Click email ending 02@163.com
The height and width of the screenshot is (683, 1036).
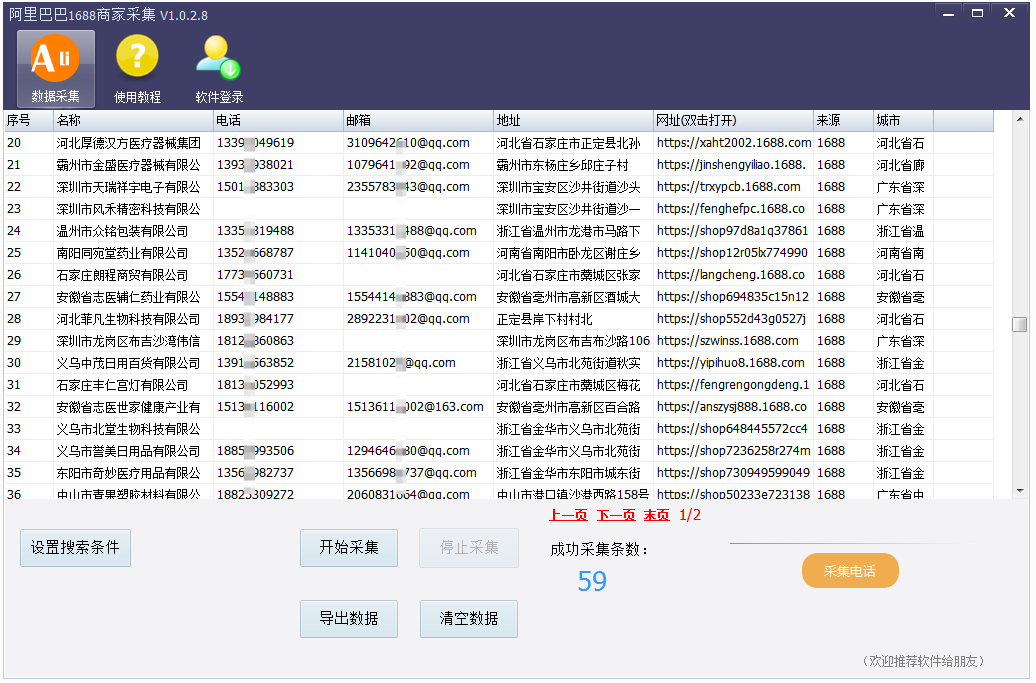(x=415, y=407)
